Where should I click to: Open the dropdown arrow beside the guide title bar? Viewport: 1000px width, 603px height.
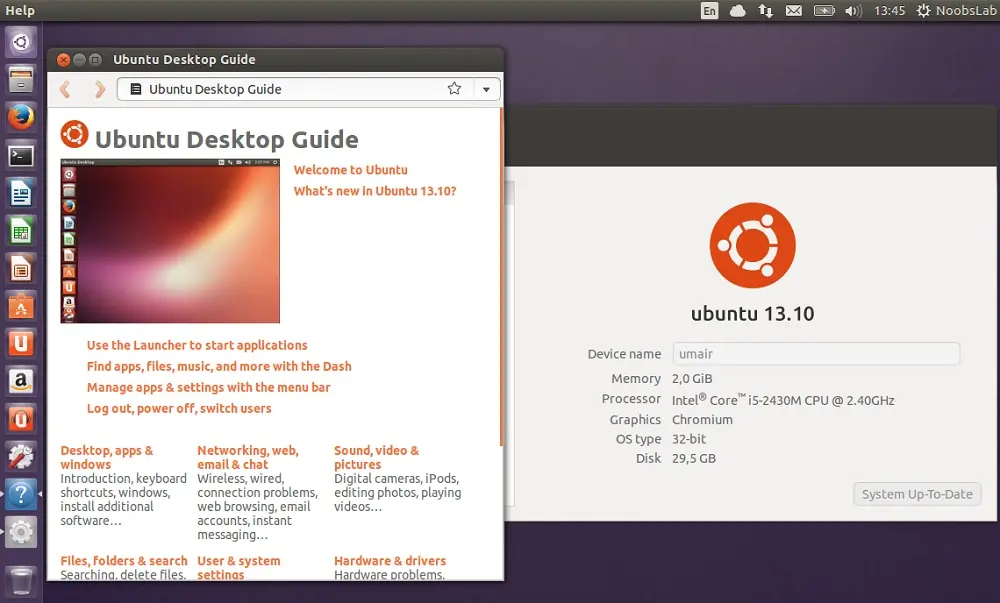coord(487,89)
